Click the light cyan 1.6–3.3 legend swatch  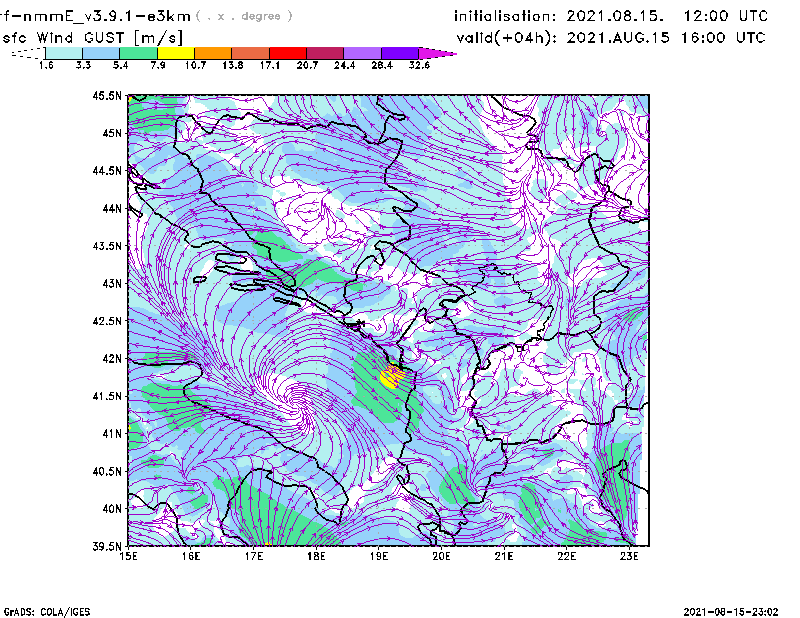click(x=64, y=53)
